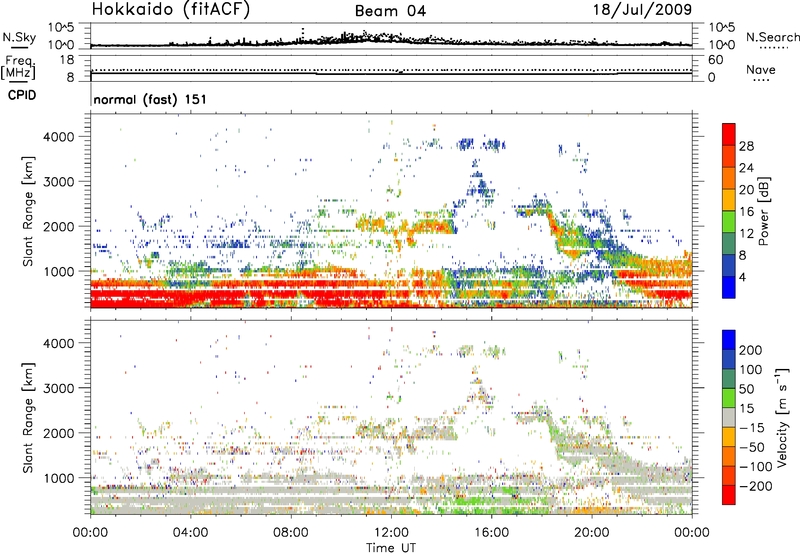Click the 'CPID' label
This screenshot has width=800, height=554.
22,95
